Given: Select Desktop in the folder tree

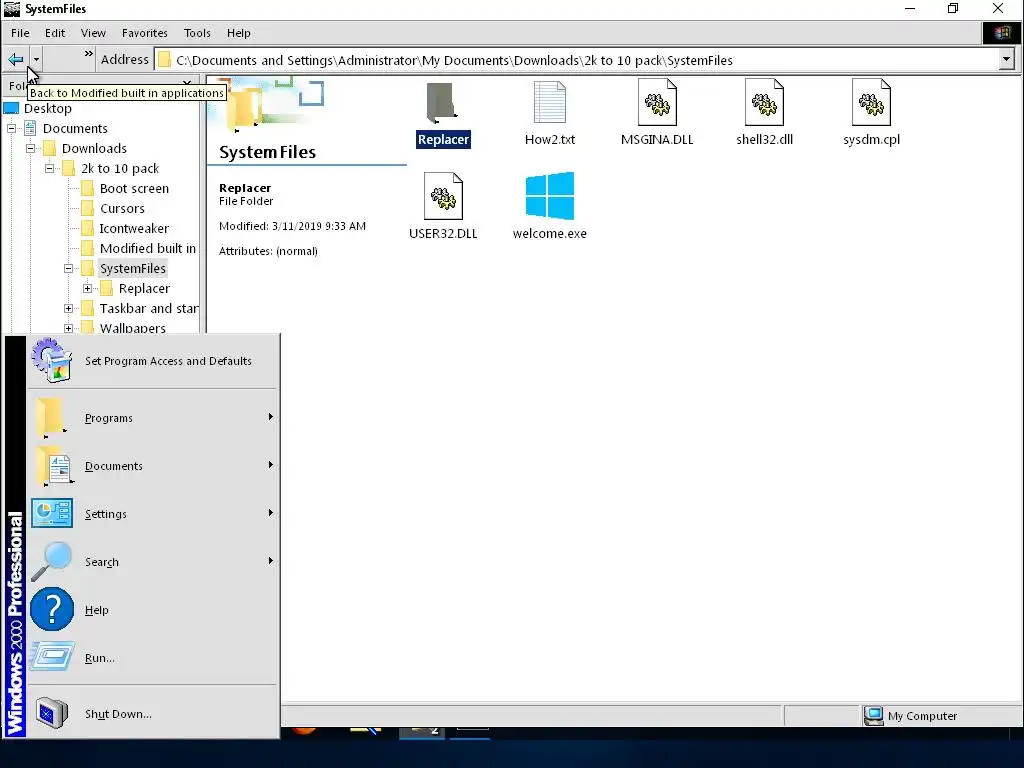Looking at the screenshot, I should 48,108.
